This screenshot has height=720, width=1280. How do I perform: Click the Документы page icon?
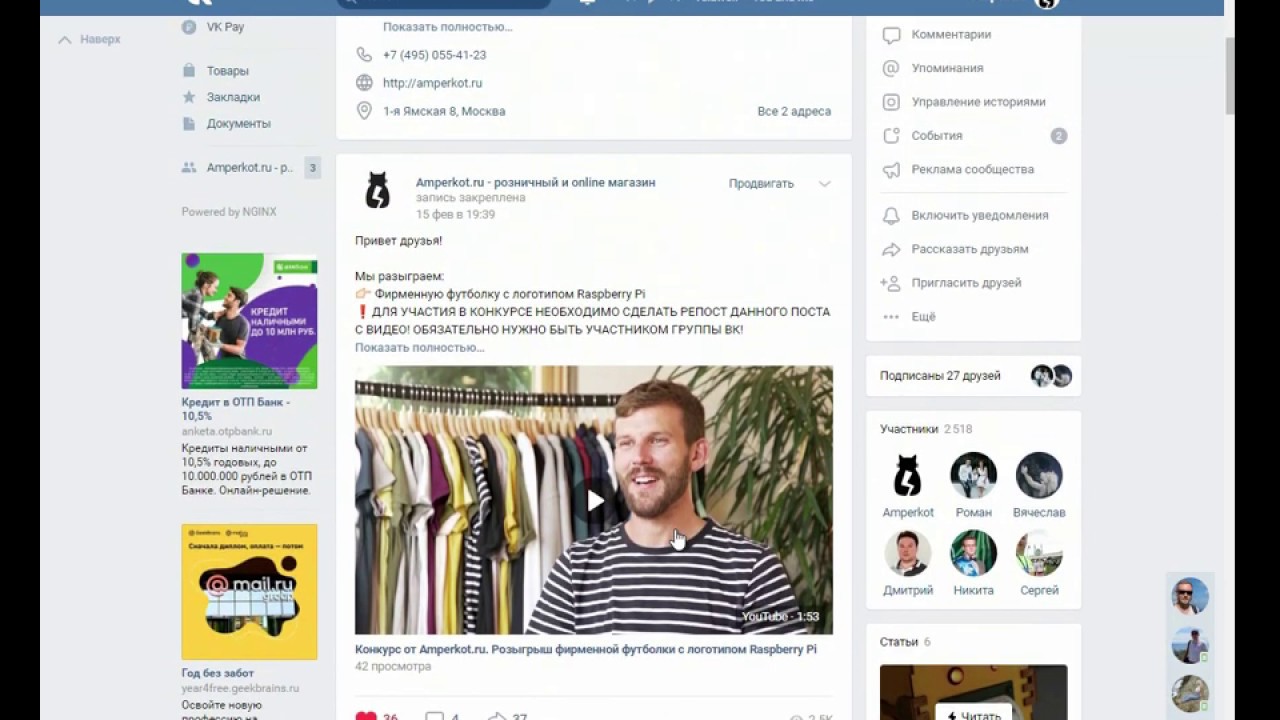(189, 123)
